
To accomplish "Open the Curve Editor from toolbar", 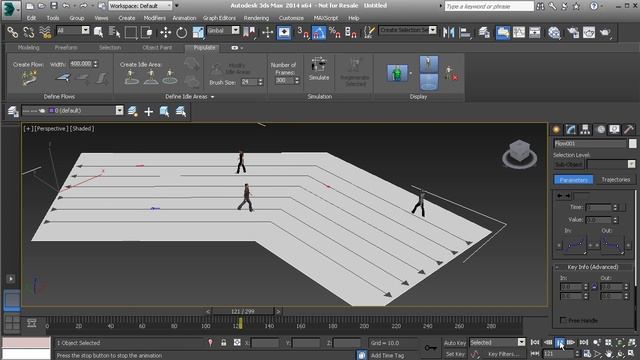I will coord(519,32).
